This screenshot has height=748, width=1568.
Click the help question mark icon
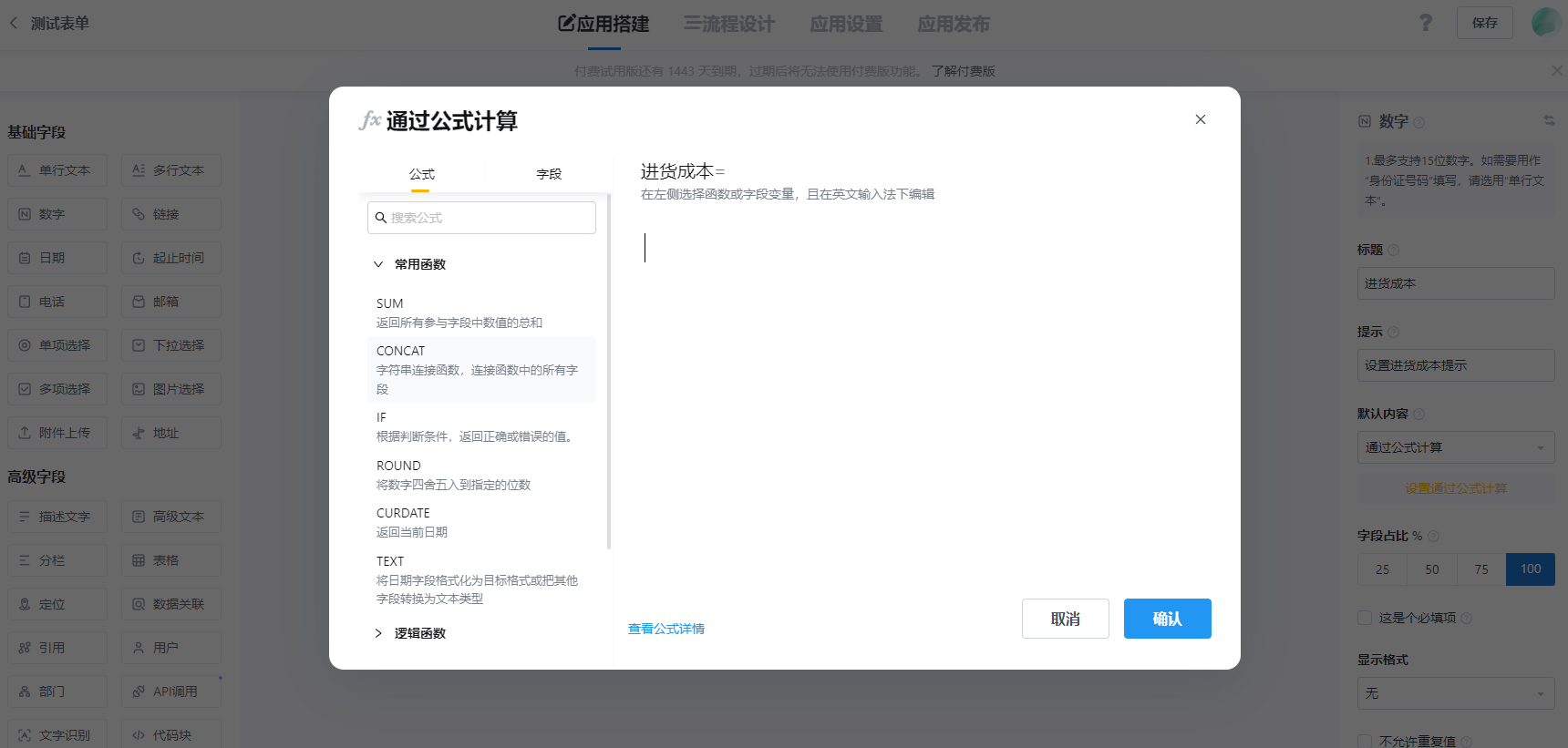(1426, 23)
